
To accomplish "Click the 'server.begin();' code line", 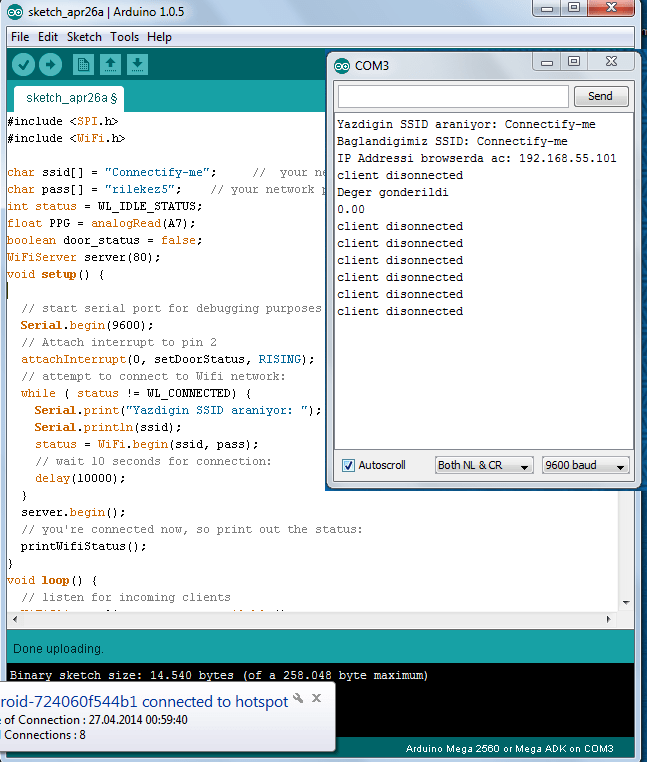I will [x=73, y=512].
